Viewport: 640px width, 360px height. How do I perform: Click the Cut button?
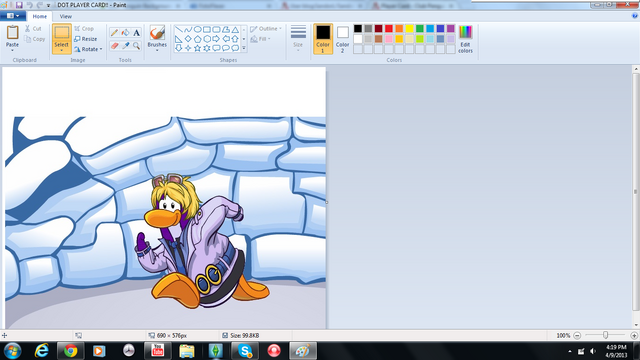33,29
